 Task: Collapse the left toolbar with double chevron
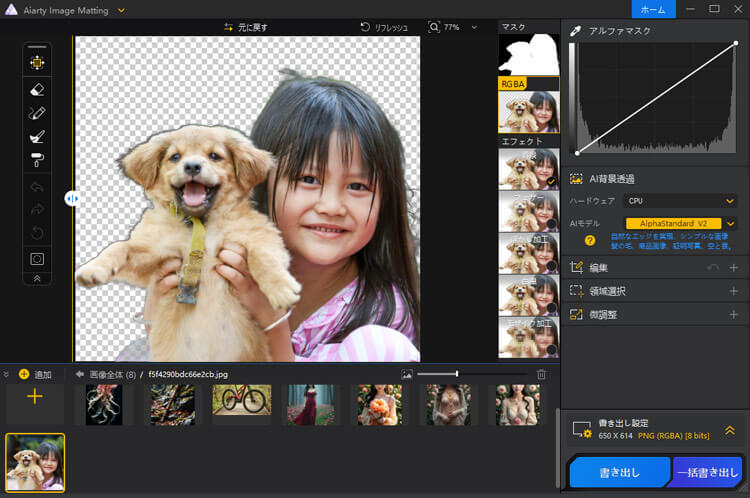click(37, 278)
